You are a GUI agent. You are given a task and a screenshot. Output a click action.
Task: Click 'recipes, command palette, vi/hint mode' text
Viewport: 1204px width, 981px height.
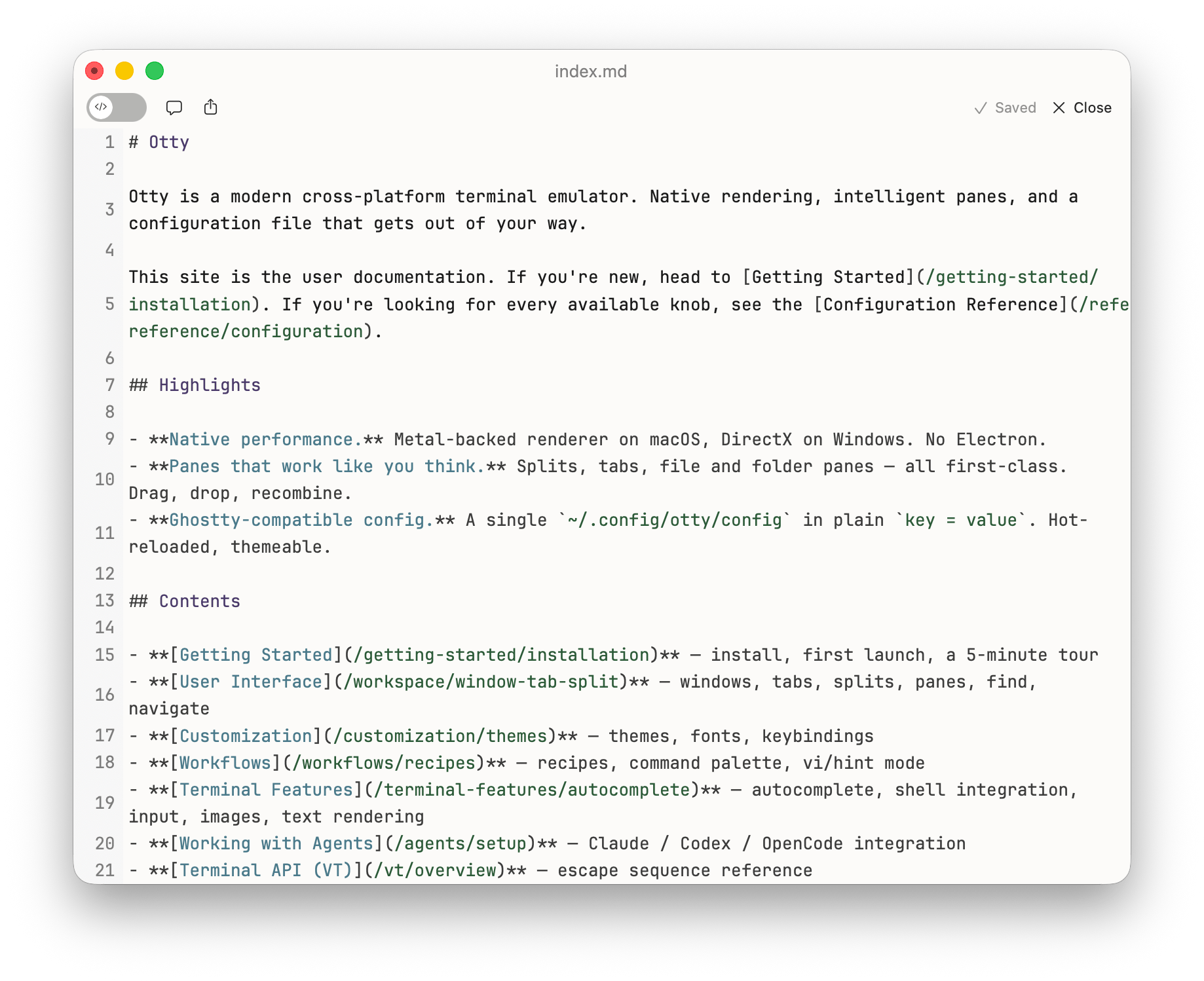click(x=731, y=763)
